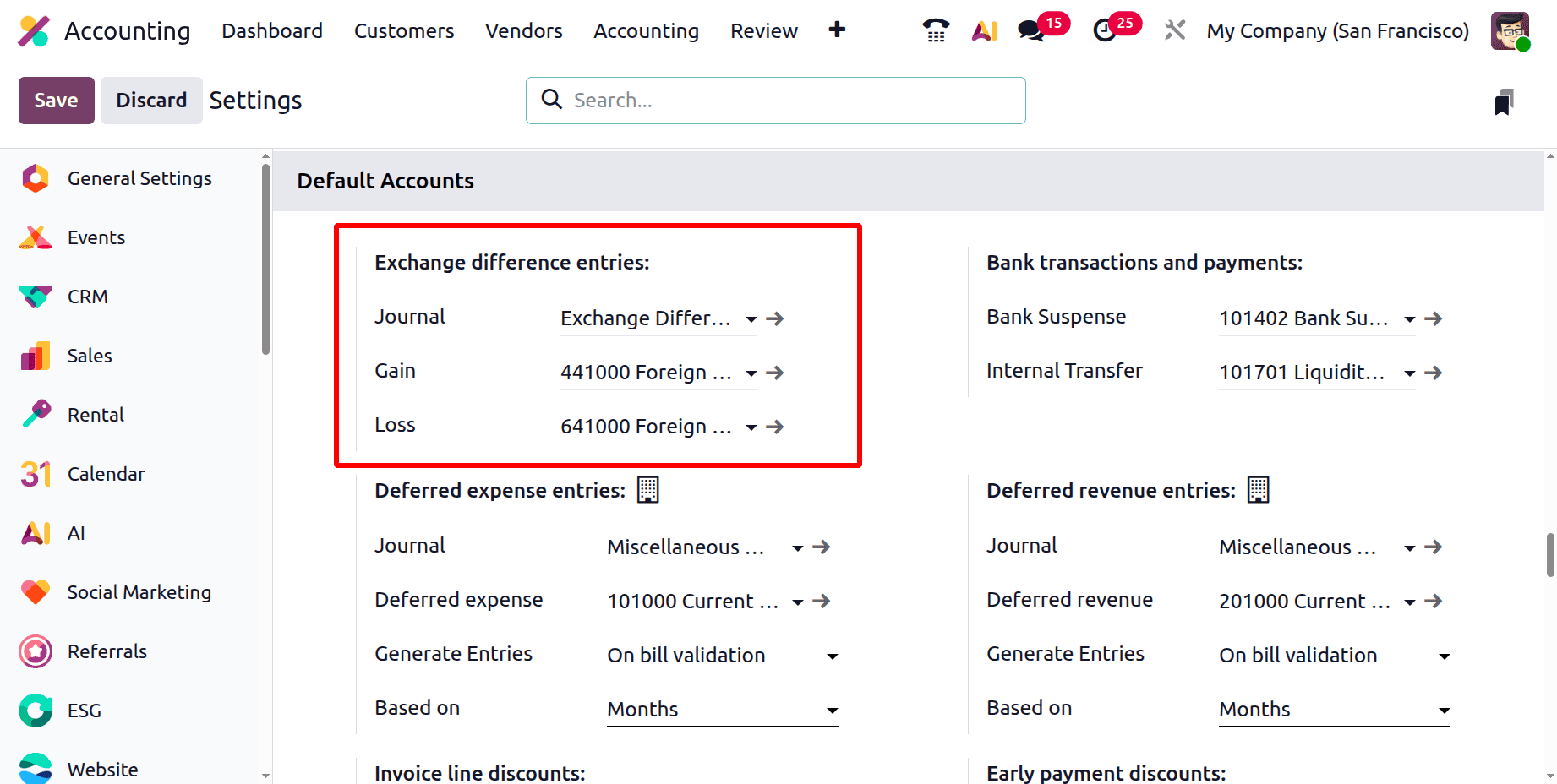Discard unsaved changes
Screen dimensions: 1557x784
click(x=150, y=100)
